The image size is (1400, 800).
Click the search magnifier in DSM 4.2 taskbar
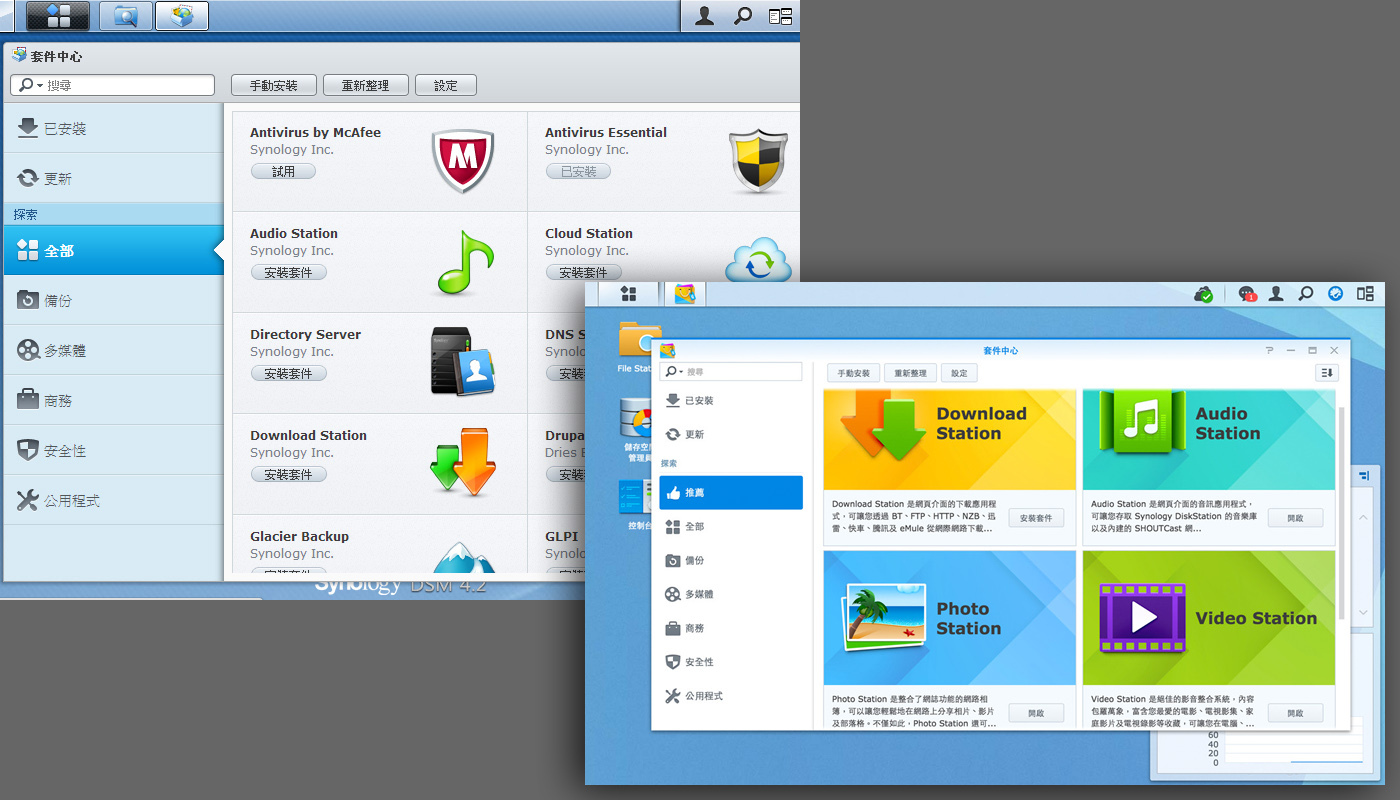click(743, 15)
